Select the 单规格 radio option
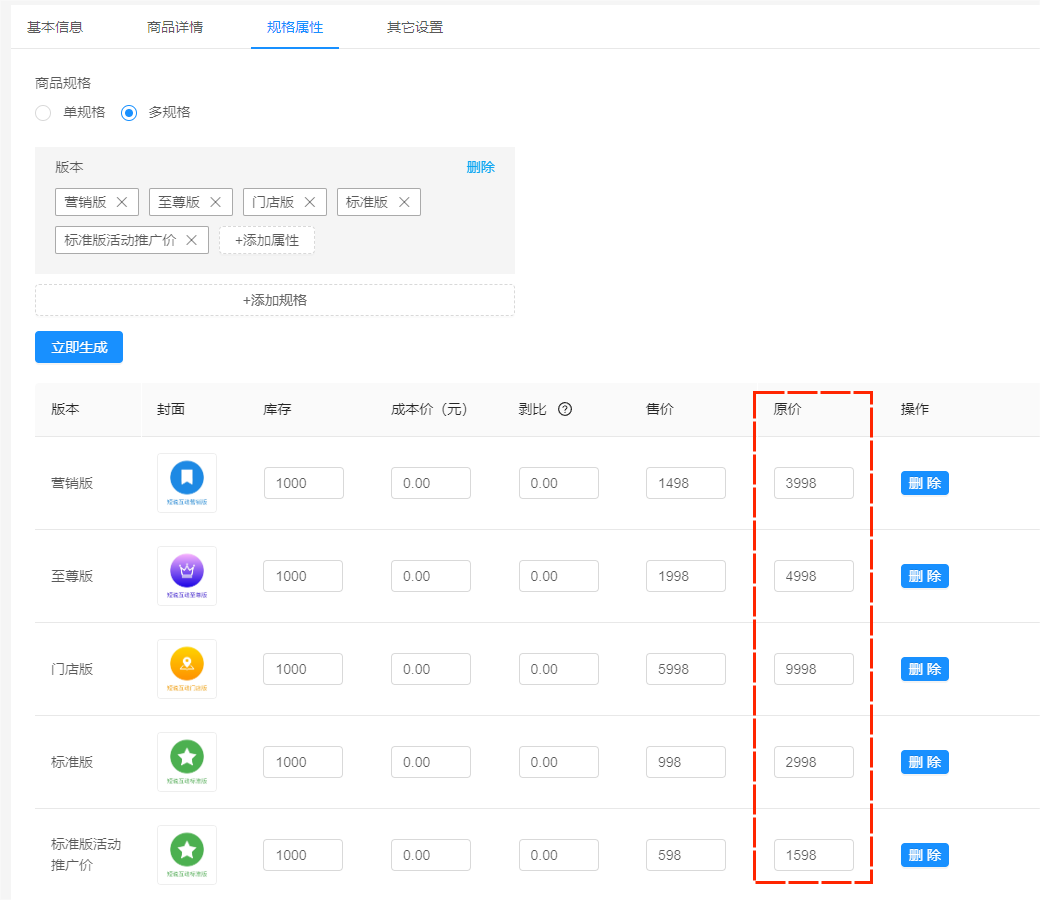Screen dimensions: 1040x900 (x=43, y=113)
